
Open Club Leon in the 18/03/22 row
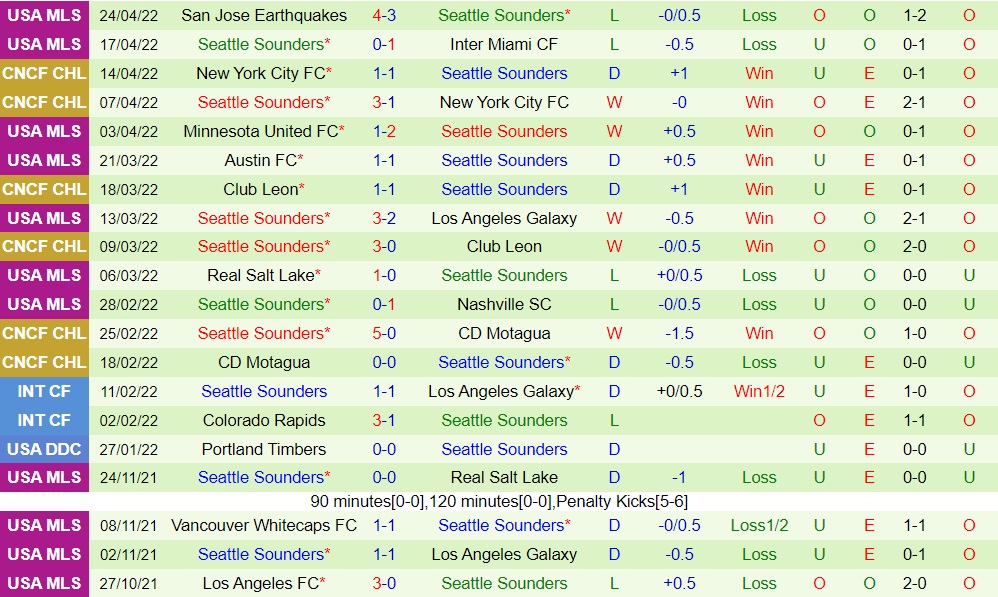pyautogui.click(x=260, y=189)
